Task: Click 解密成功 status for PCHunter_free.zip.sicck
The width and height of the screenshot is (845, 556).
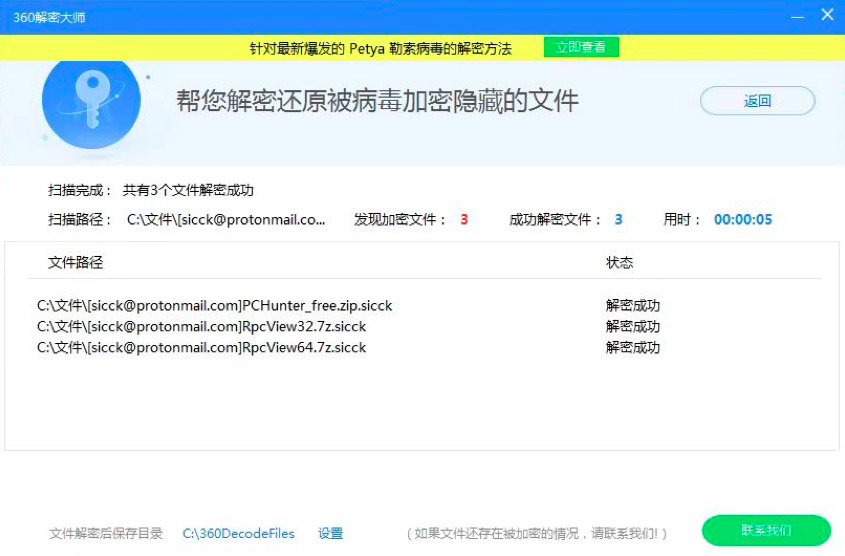Action: tap(633, 305)
